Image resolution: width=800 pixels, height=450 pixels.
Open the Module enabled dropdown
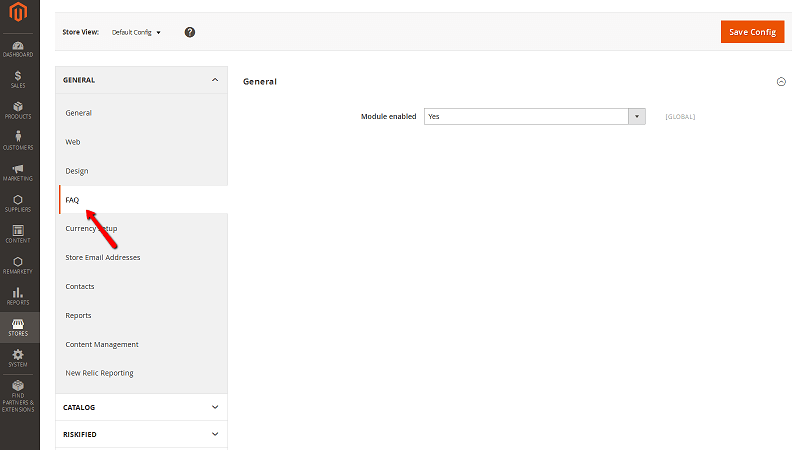point(534,116)
